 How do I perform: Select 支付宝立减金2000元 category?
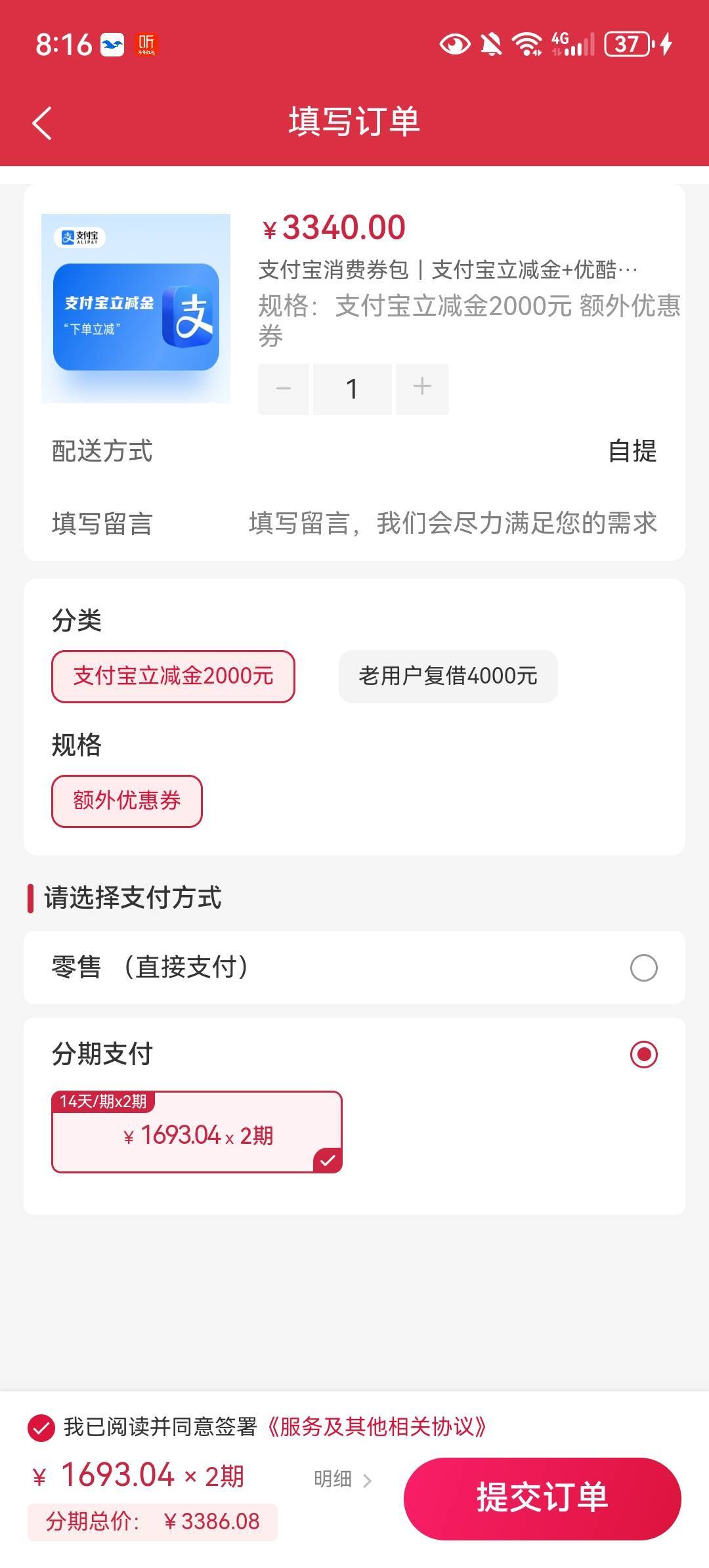pyautogui.click(x=173, y=676)
